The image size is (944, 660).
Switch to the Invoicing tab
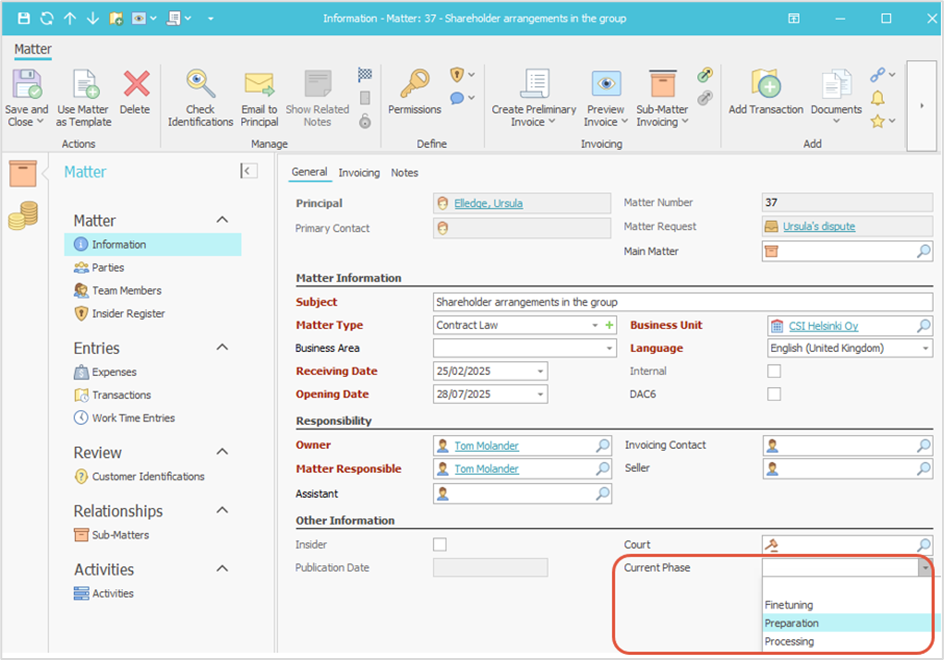[x=358, y=173]
